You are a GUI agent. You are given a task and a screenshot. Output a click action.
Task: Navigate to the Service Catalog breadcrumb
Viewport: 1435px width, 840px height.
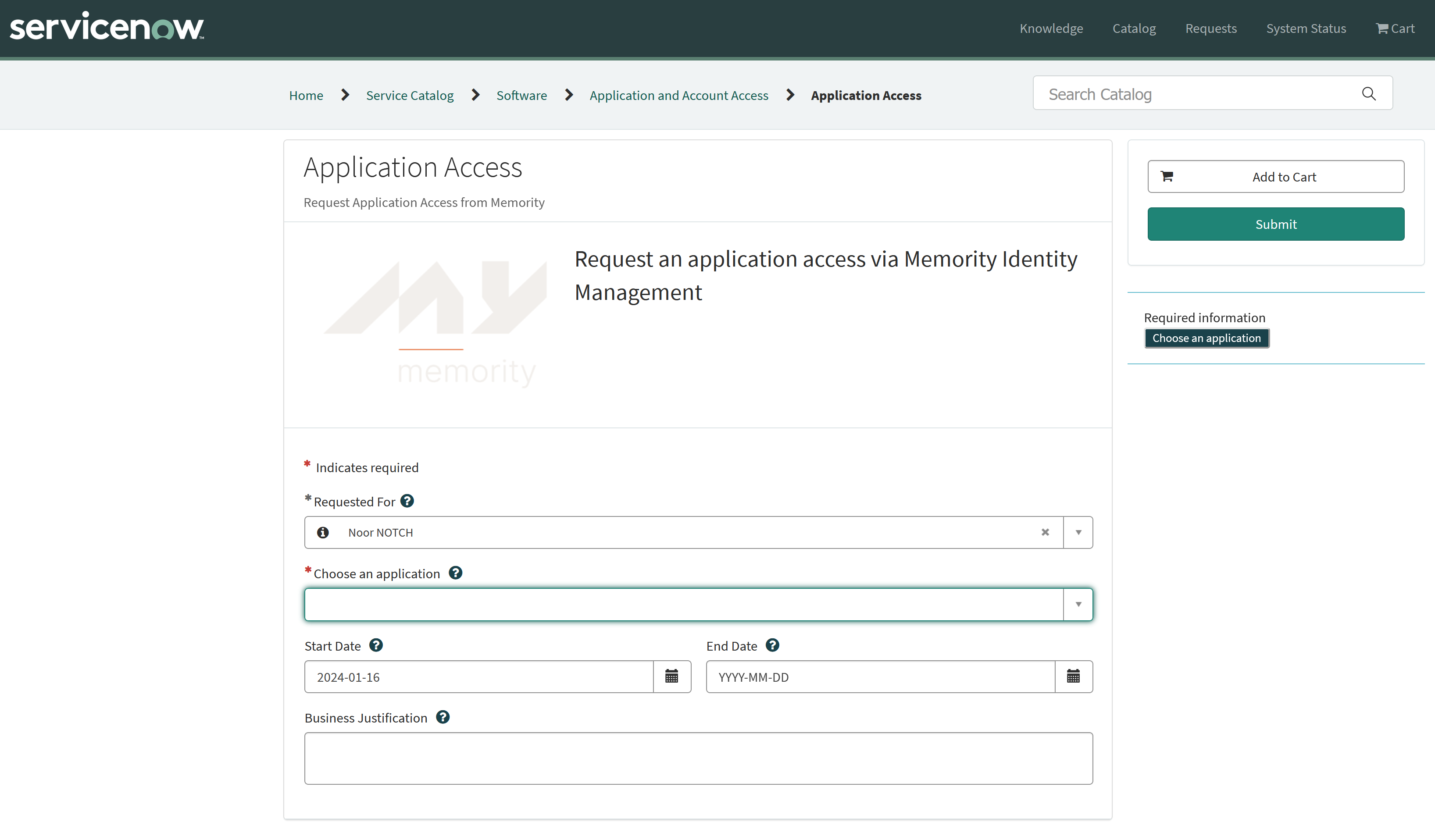click(x=410, y=95)
